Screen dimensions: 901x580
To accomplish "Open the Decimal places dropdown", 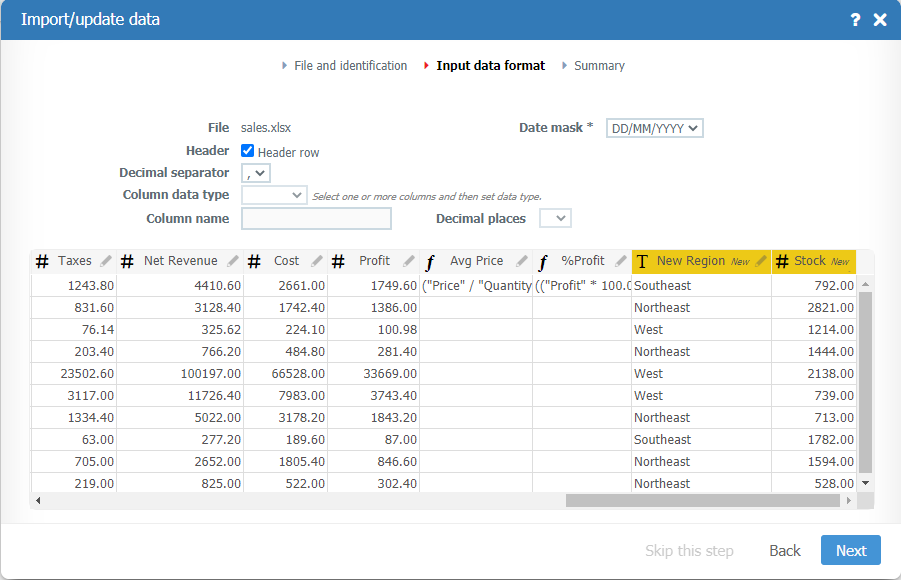I will [x=555, y=218].
